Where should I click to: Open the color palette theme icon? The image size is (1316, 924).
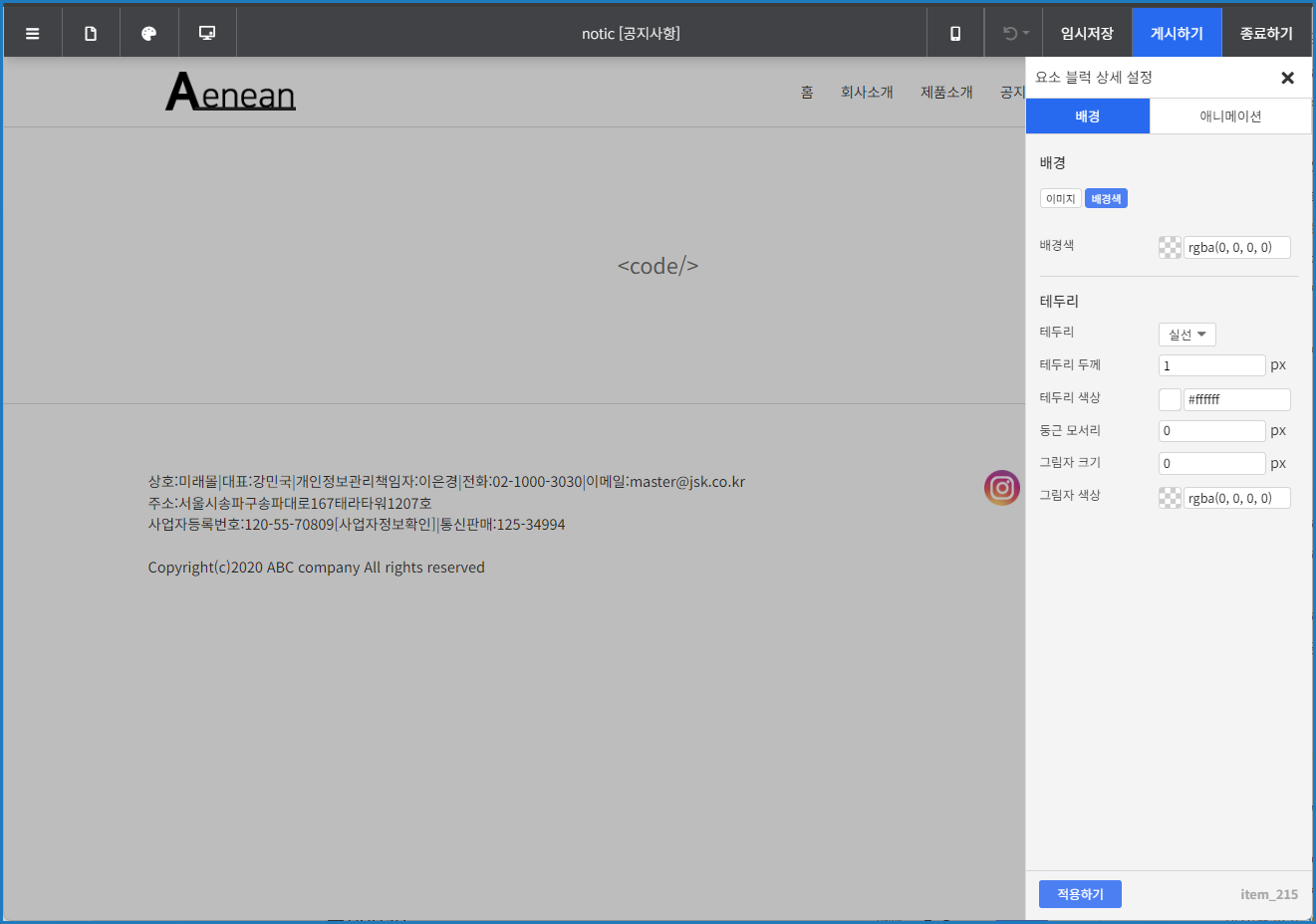click(148, 32)
